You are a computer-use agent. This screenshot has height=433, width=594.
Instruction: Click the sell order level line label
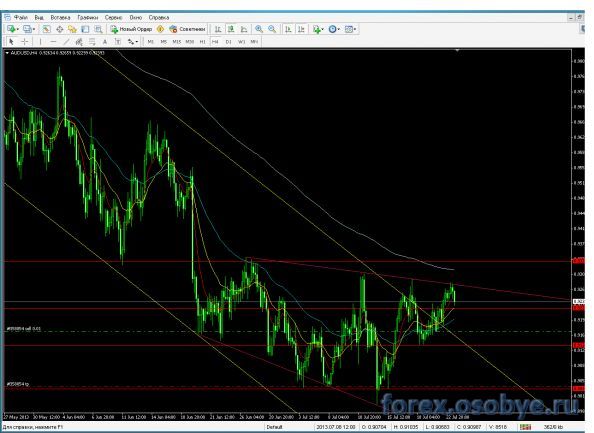[x=23, y=329]
